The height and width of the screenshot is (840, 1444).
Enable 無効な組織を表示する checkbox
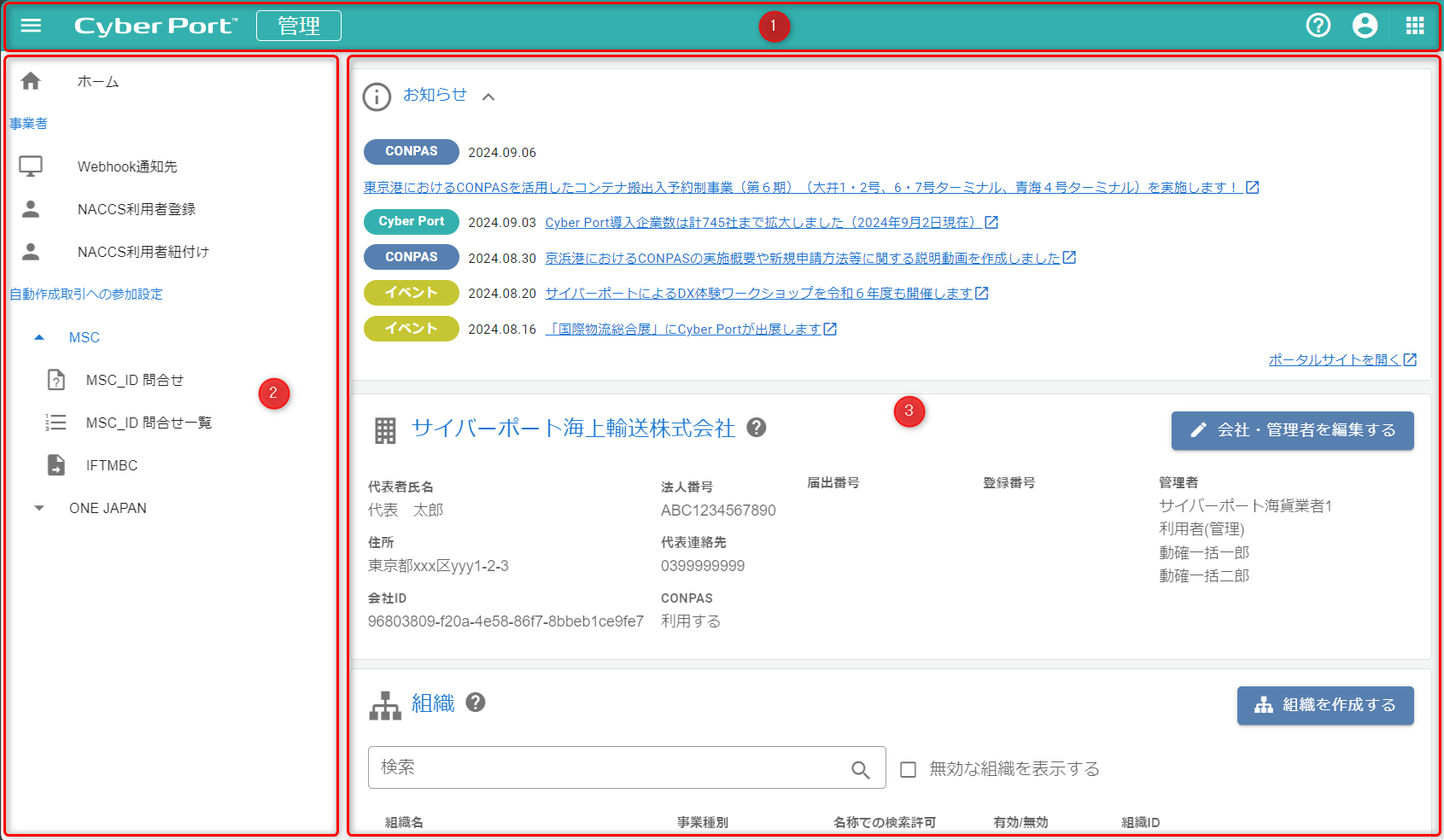(x=909, y=769)
